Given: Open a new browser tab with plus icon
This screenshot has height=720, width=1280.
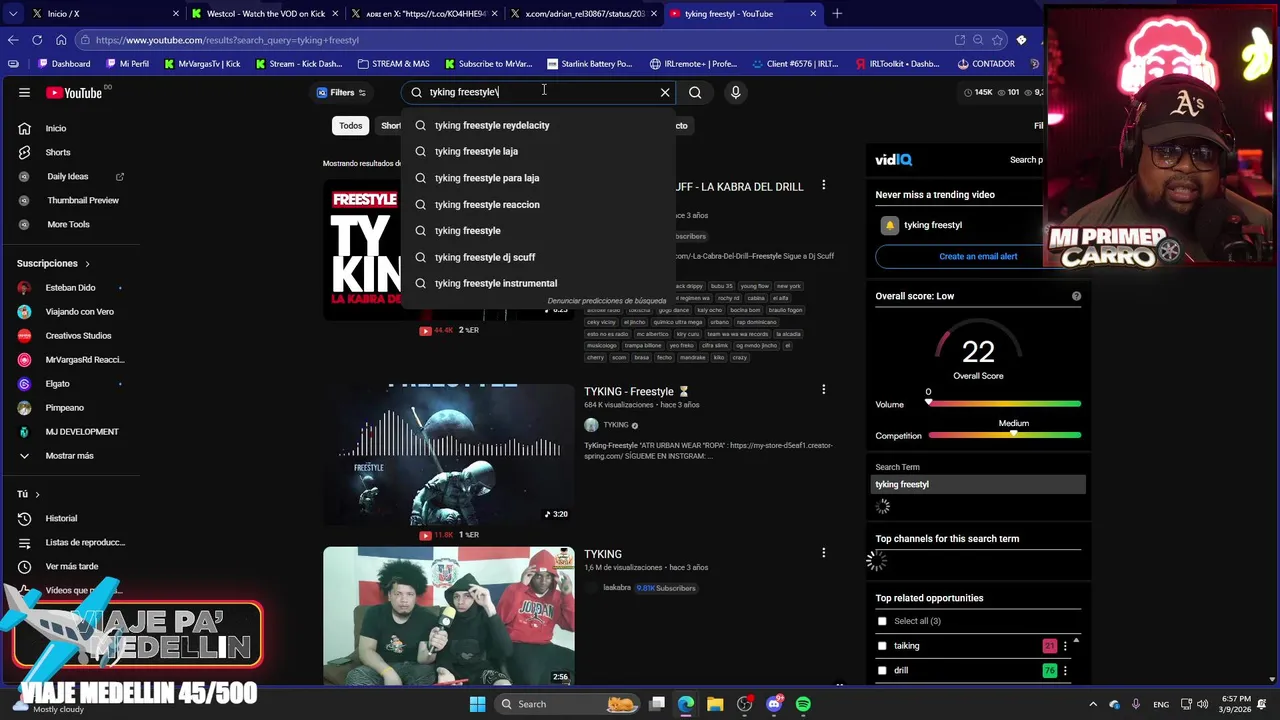Looking at the screenshot, I should point(837,14).
